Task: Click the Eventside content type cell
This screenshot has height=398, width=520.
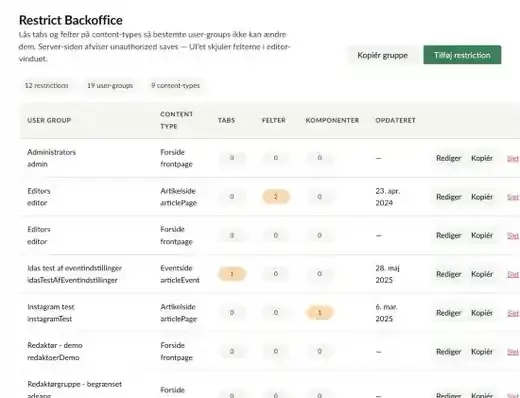Action: tap(180, 274)
